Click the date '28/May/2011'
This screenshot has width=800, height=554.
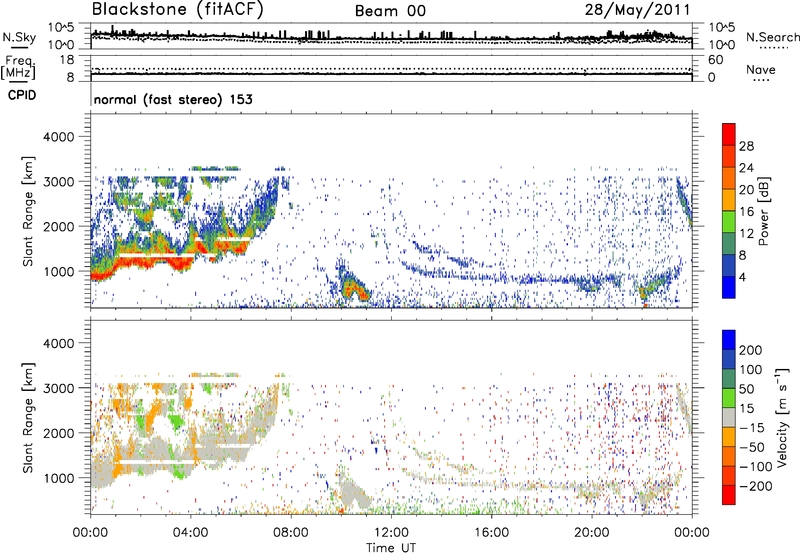click(637, 10)
